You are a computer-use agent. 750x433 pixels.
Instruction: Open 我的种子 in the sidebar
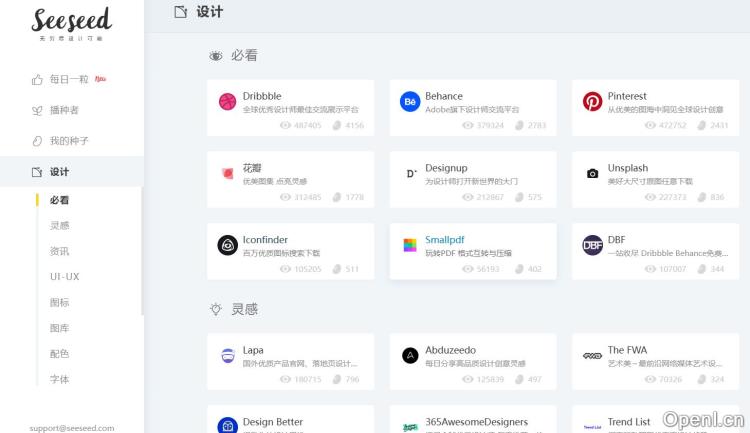point(69,141)
